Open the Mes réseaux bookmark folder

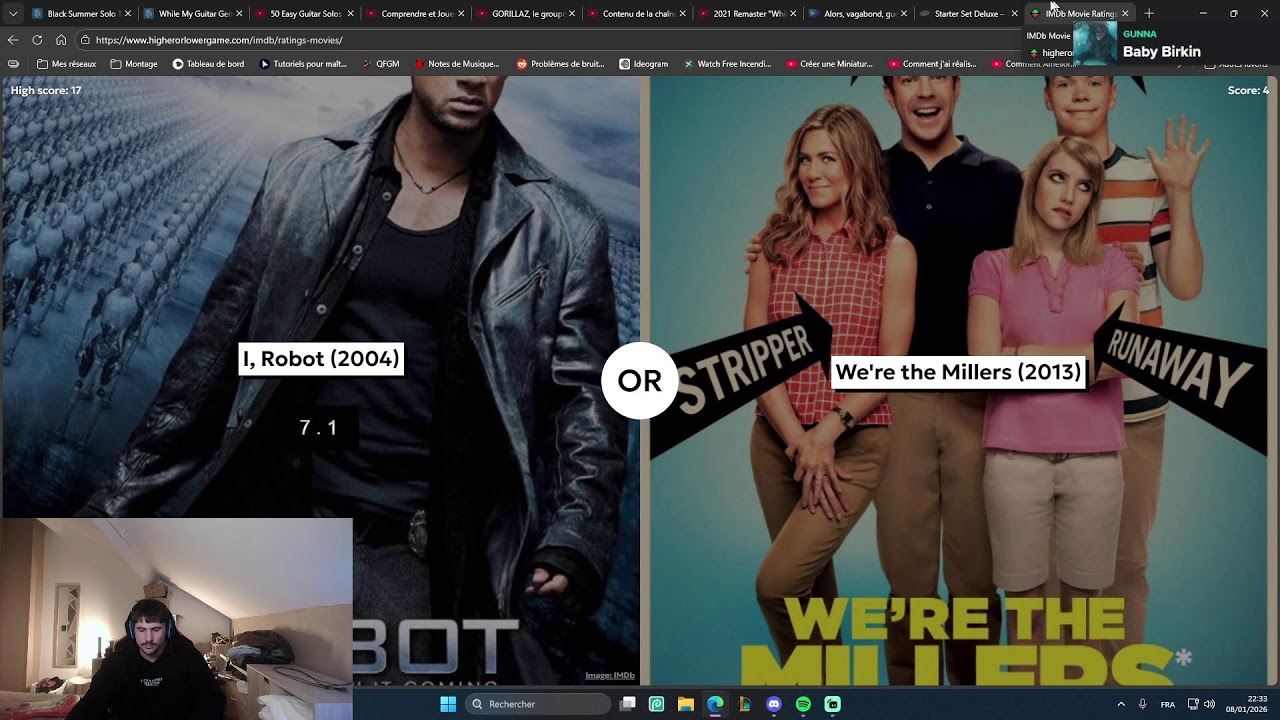66,64
